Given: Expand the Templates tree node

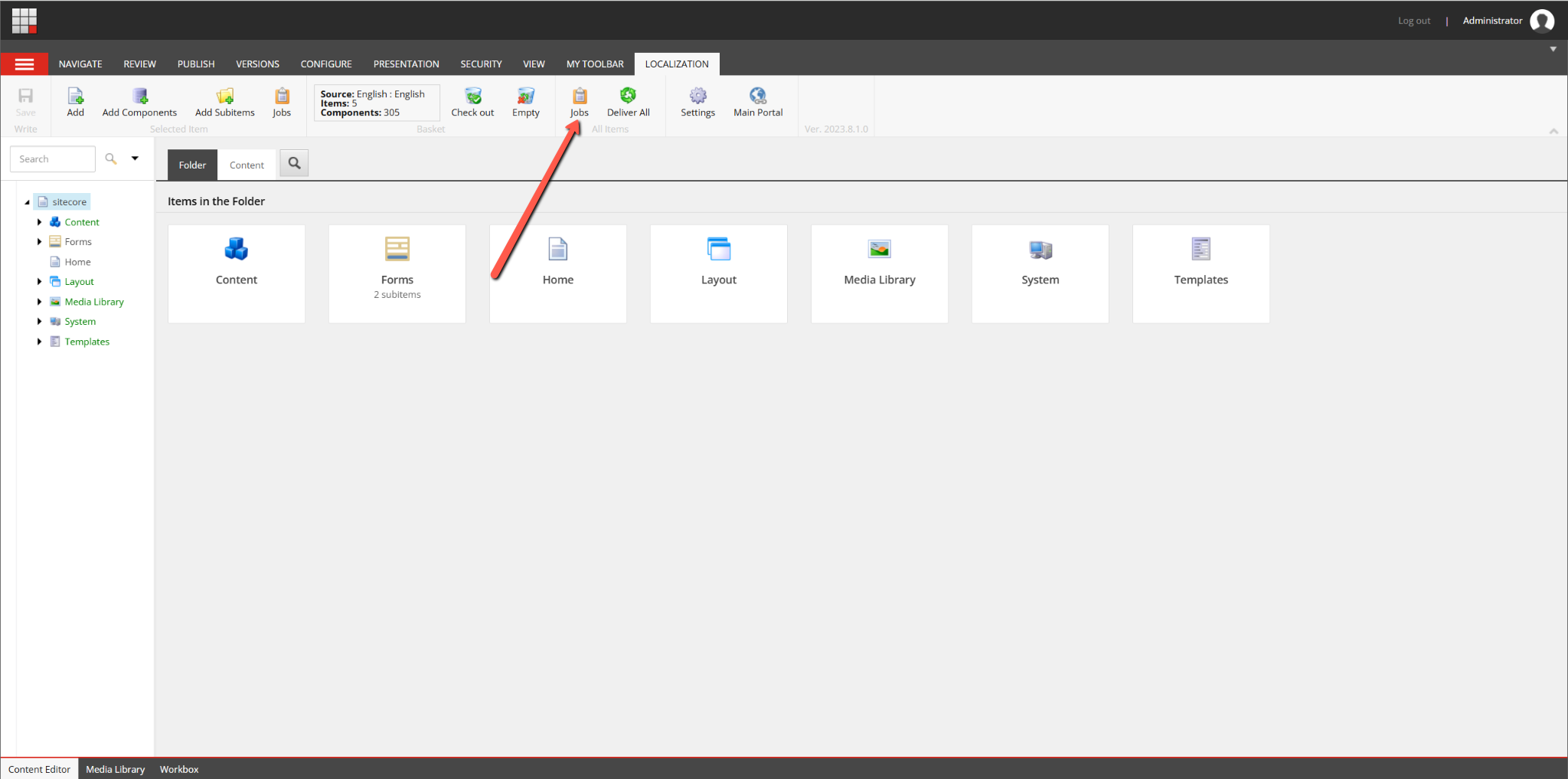Looking at the screenshot, I should [39, 342].
